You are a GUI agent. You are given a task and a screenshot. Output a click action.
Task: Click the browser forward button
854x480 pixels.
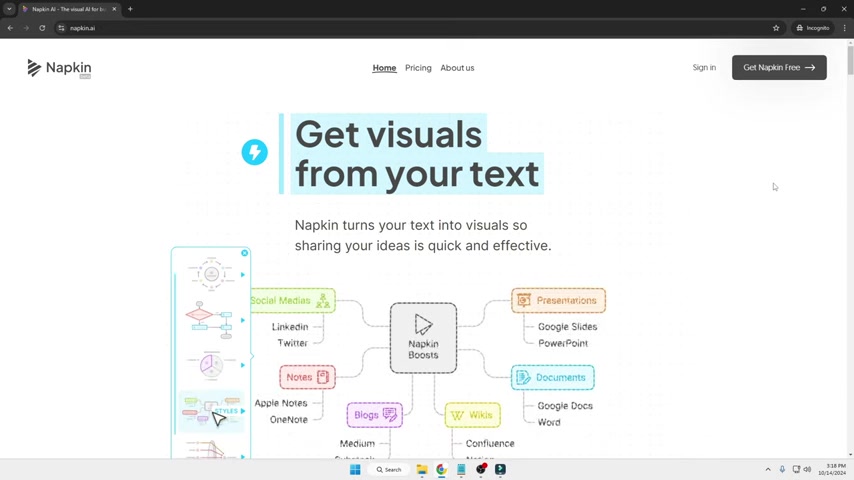coord(26,28)
